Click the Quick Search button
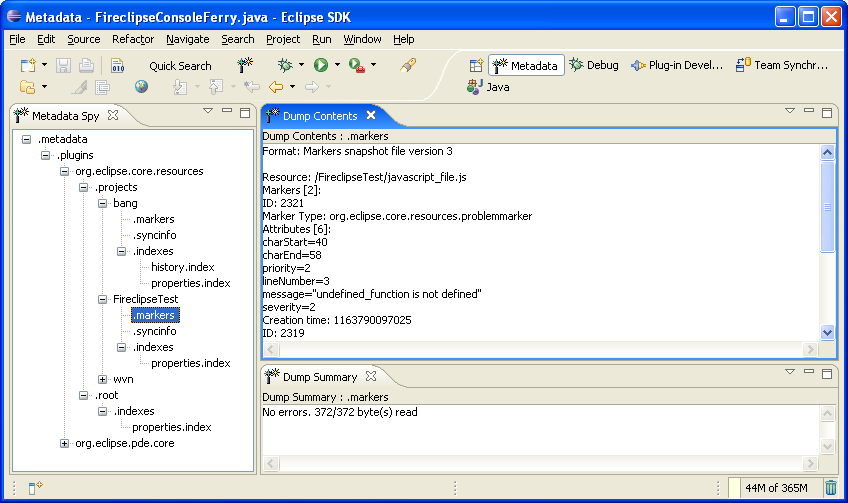Image resolution: width=848 pixels, height=503 pixels. tap(180, 65)
